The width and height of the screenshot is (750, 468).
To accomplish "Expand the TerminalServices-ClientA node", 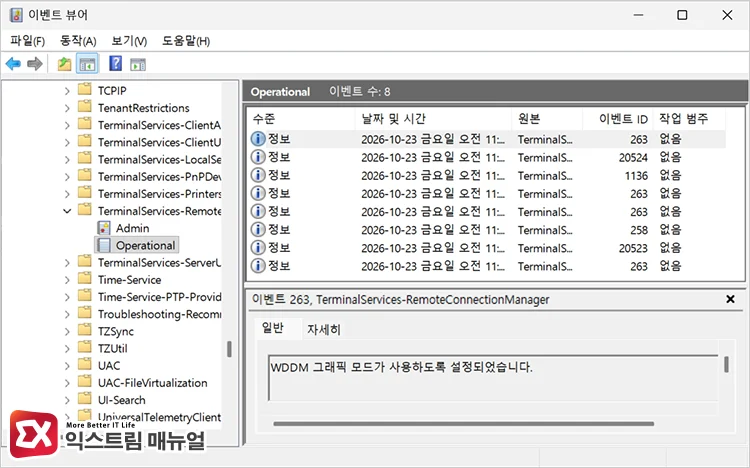I will 67,125.
